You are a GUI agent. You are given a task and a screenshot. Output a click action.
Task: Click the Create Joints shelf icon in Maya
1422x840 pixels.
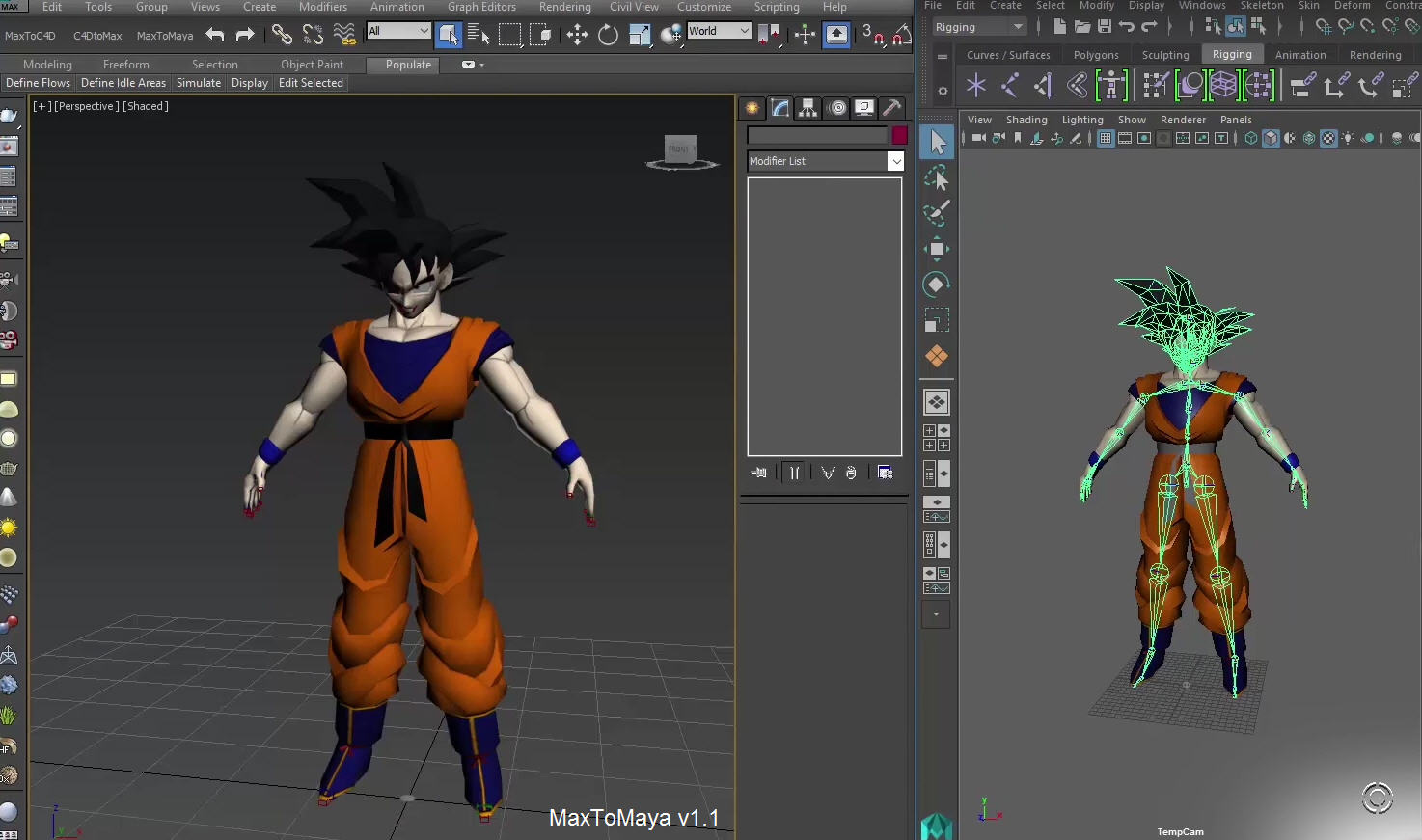coord(1010,86)
